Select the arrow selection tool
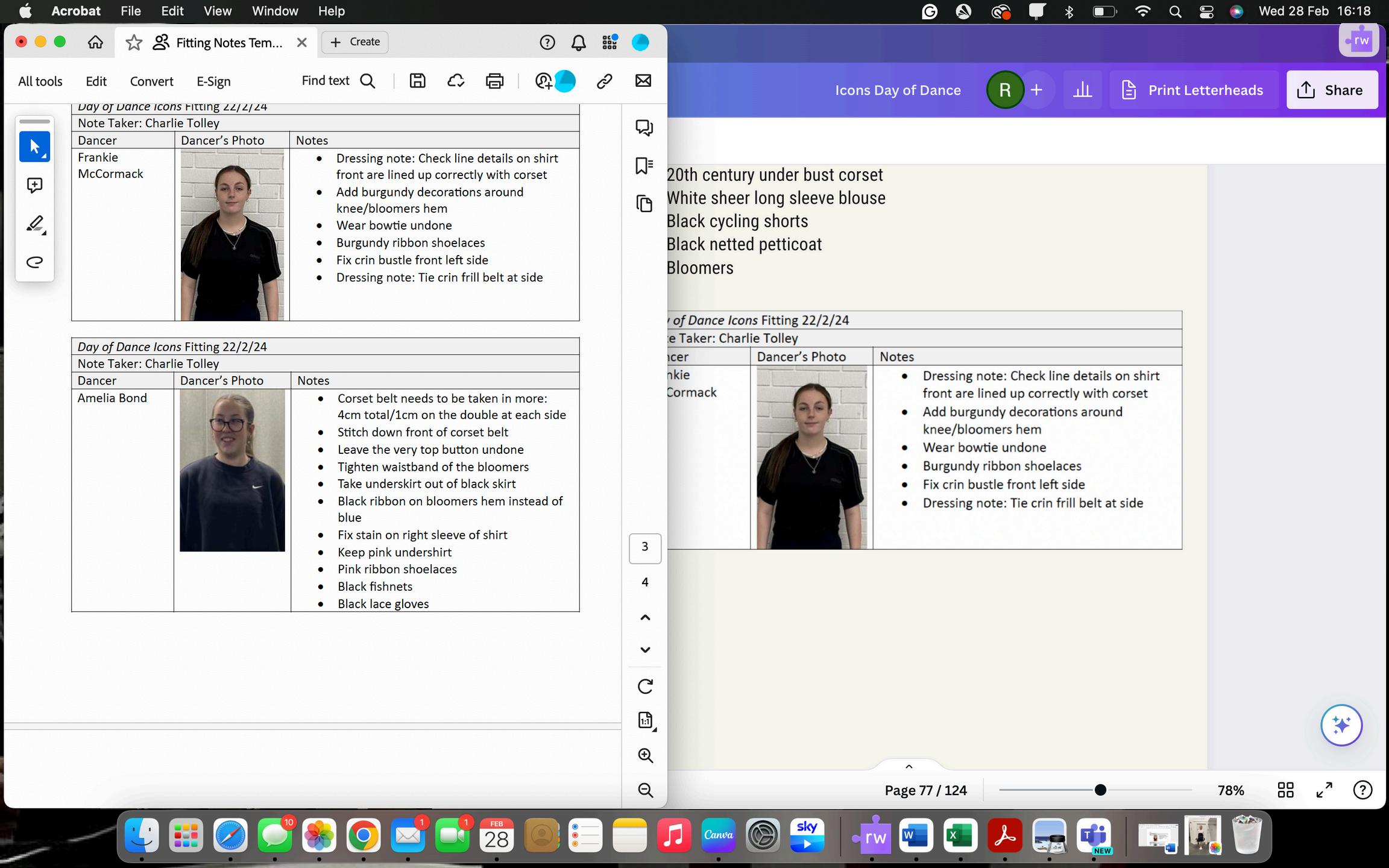The height and width of the screenshot is (868, 1389). tap(34, 146)
